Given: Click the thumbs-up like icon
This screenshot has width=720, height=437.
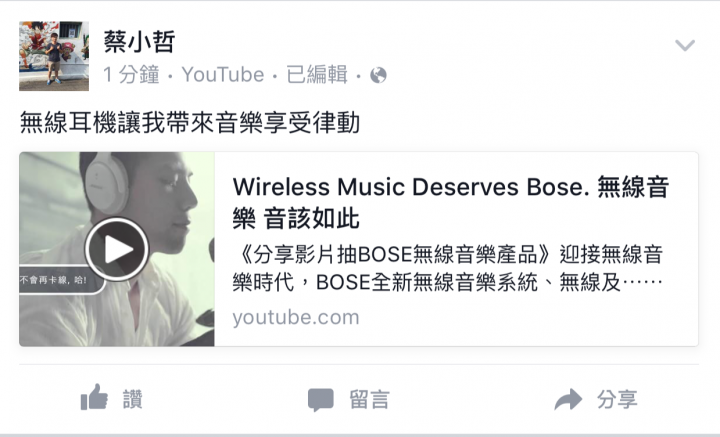Looking at the screenshot, I should (x=94, y=398).
